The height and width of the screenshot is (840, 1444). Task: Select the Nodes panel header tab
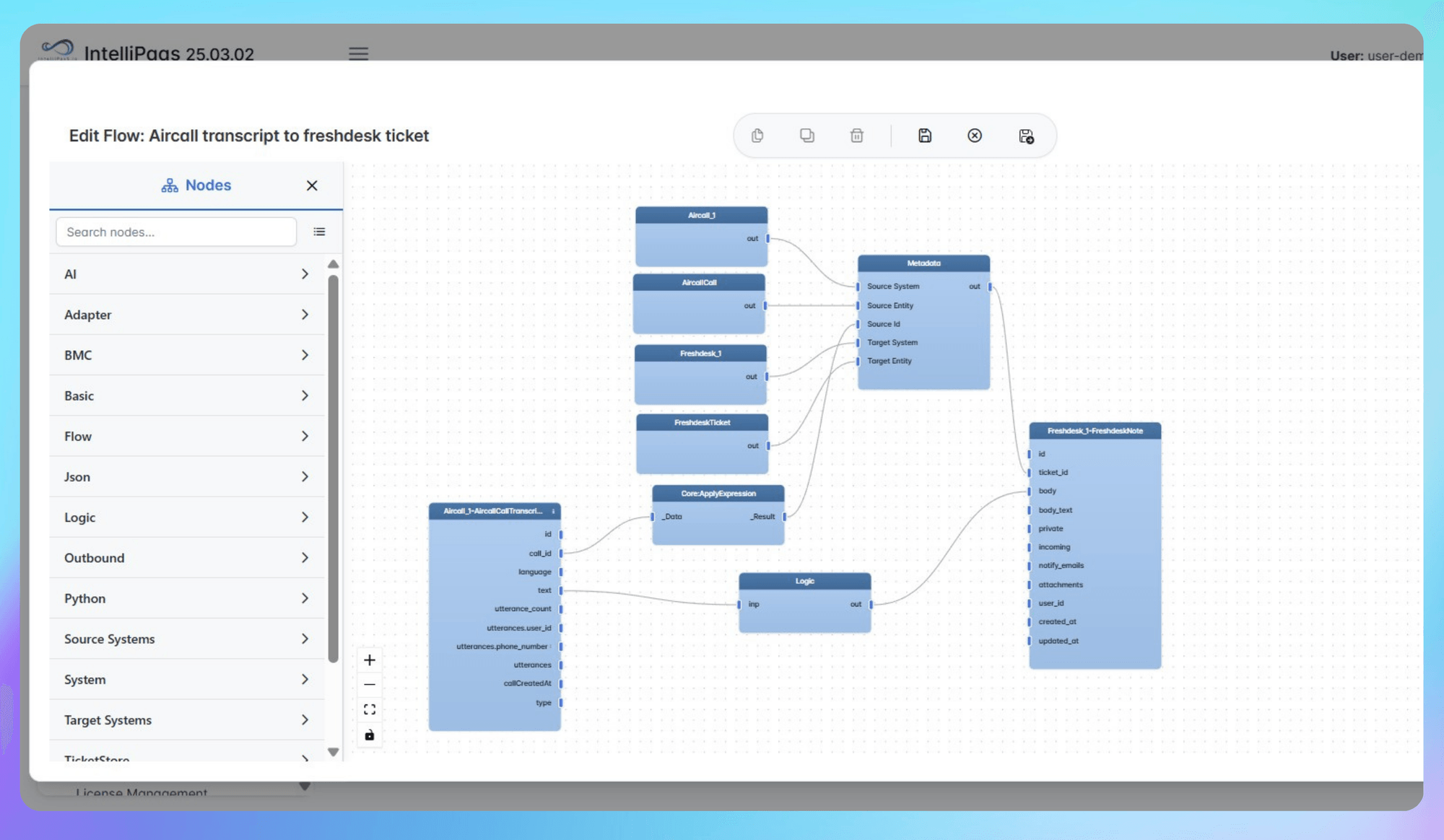coord(196,185)
